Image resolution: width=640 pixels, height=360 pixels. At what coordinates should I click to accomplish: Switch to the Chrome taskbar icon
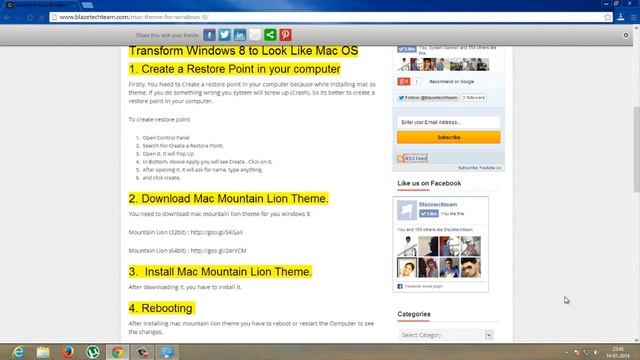118,352
